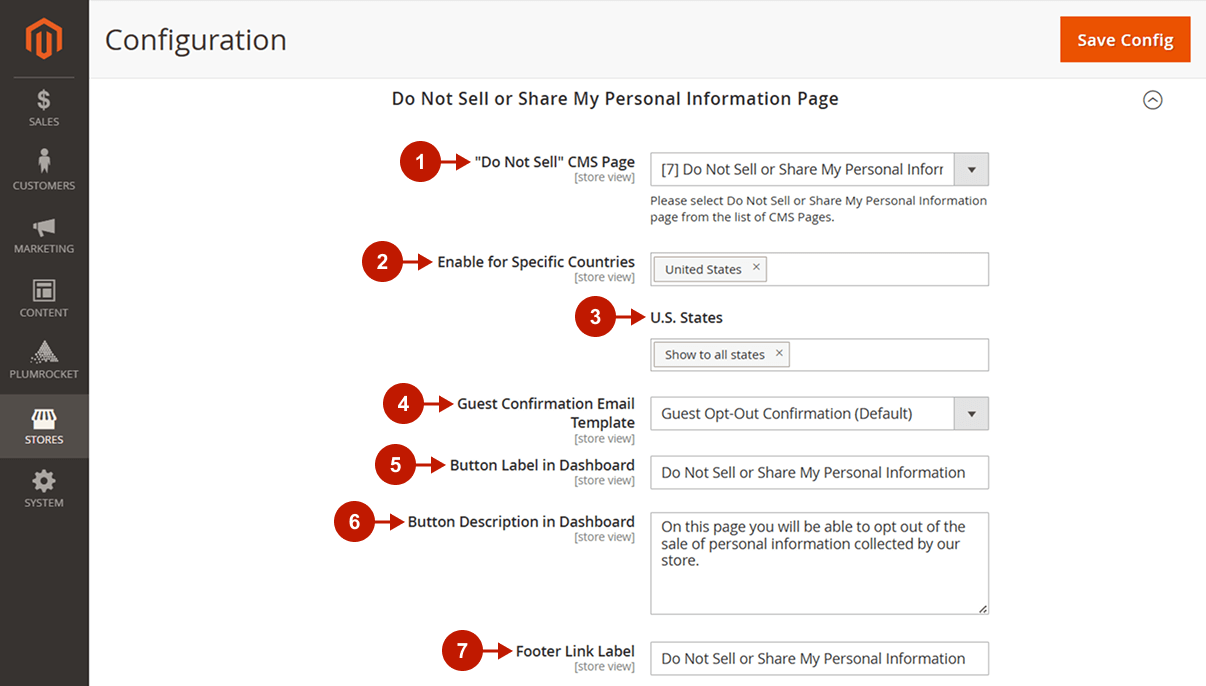Click the Magento logo icon
The height and width of the screenshot is (686, 1206).
point(44,39)
